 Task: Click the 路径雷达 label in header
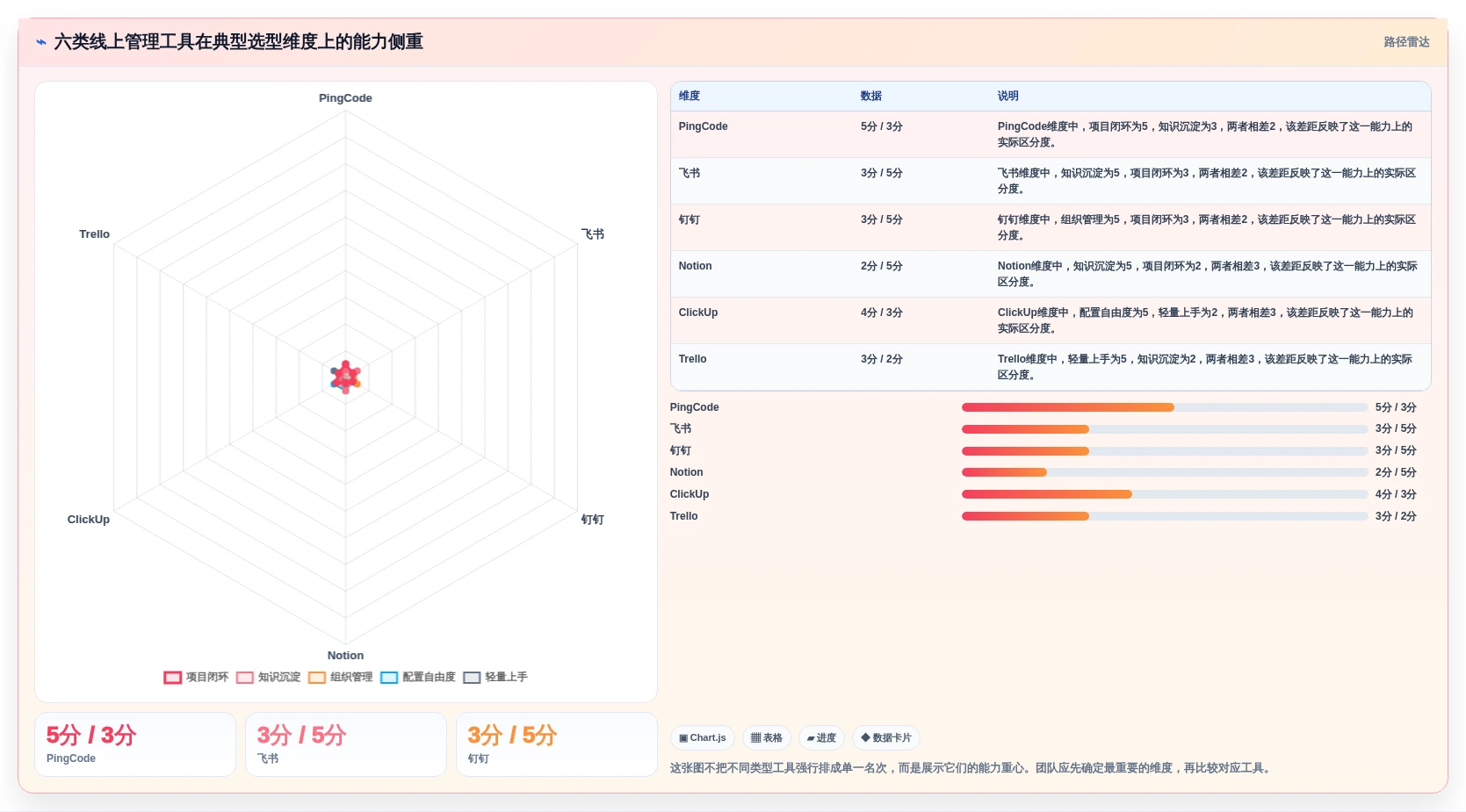(1406, 42)
